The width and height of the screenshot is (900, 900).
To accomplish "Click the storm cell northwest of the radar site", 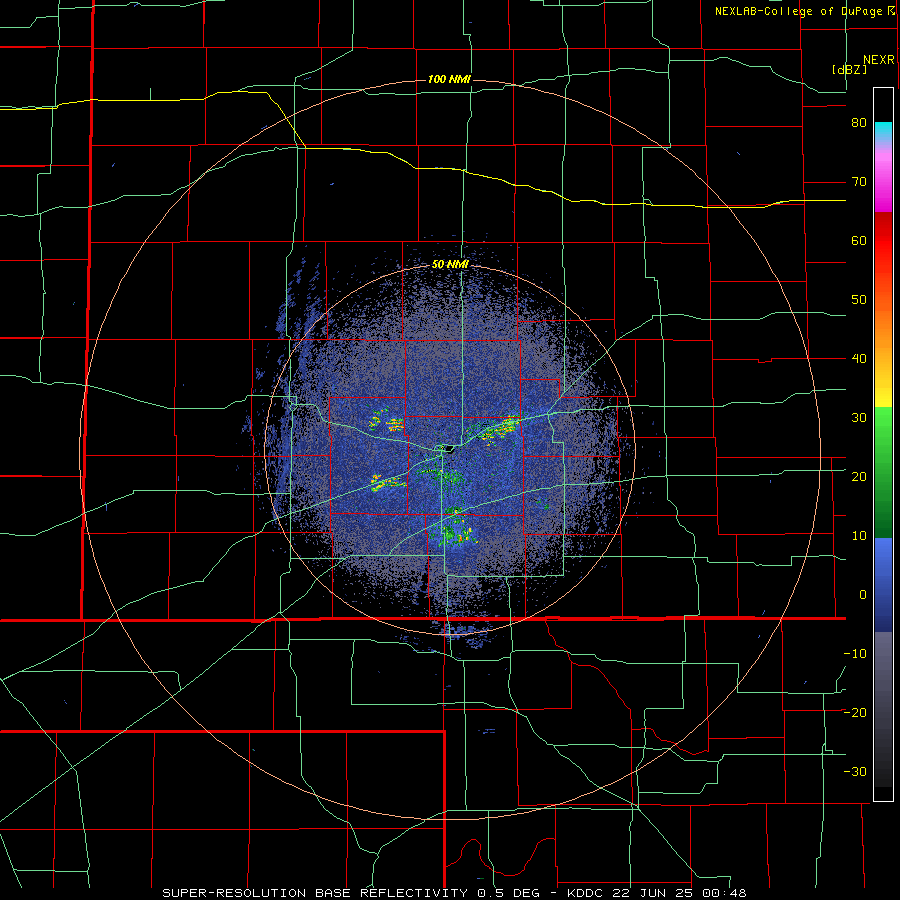I will (387, 422).
